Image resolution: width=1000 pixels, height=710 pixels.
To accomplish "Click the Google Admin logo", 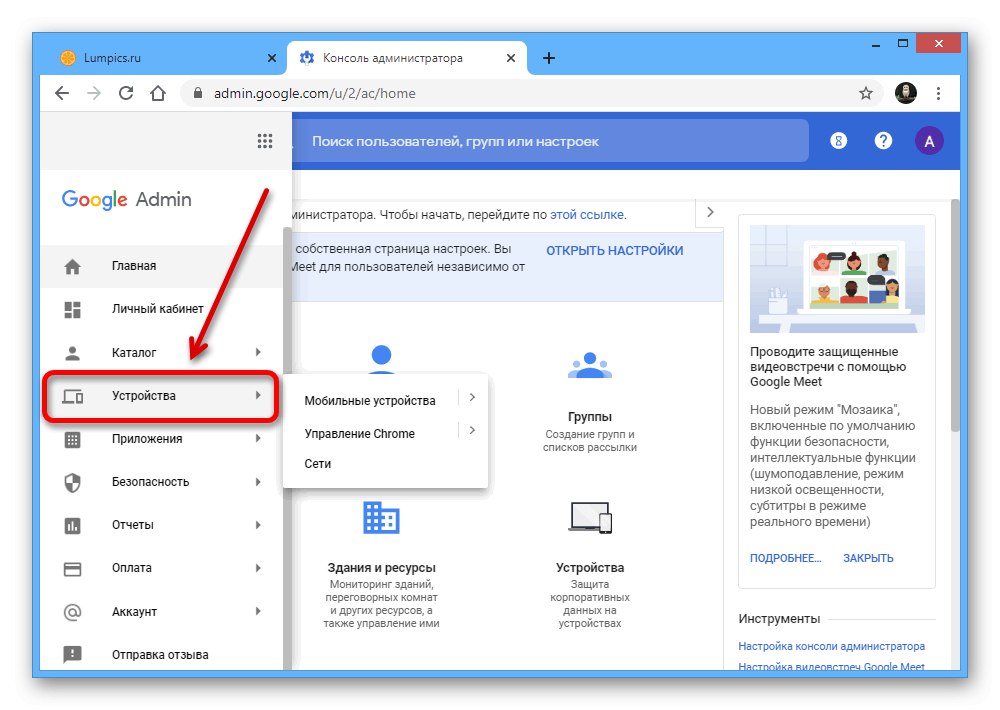I will click(126, 199).
